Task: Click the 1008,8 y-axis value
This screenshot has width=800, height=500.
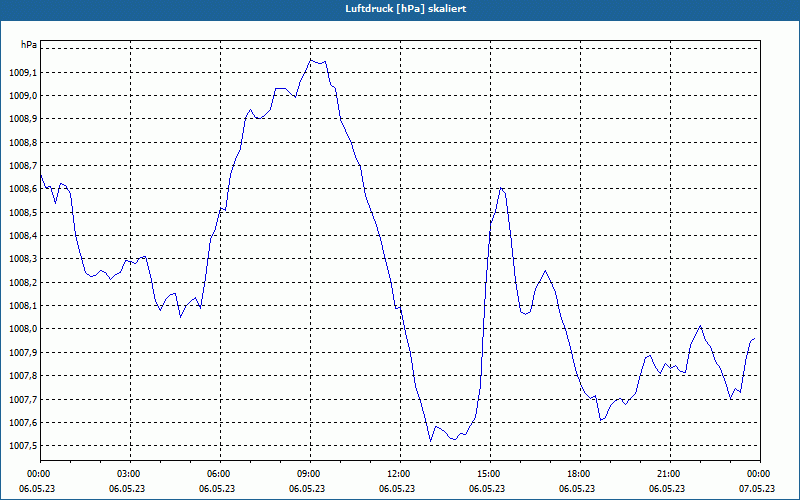Action: pyautogui.click(x=23, y=143)
